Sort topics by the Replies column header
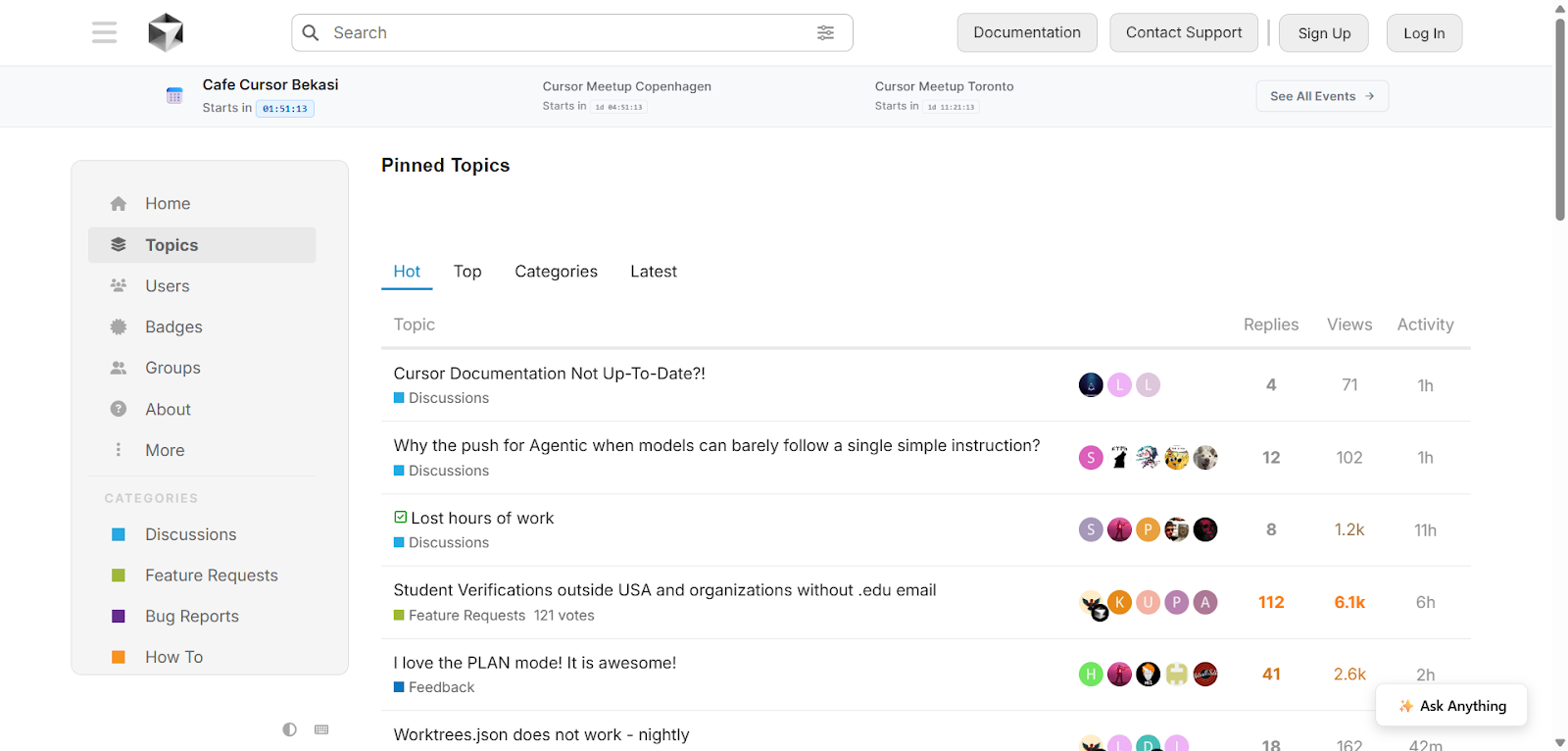 [1271, 325]
